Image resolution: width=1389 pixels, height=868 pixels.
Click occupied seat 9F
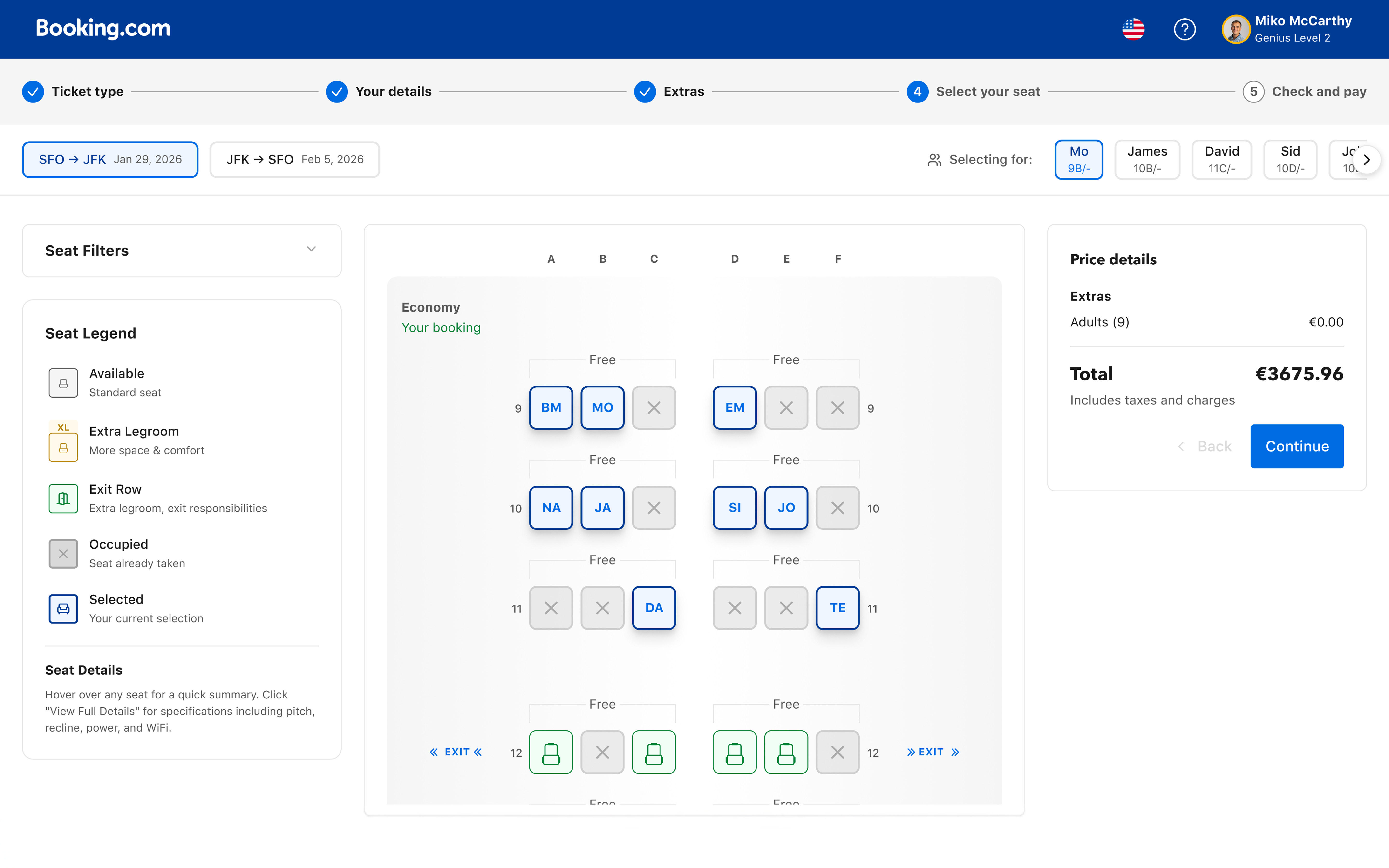pos(838,407)
